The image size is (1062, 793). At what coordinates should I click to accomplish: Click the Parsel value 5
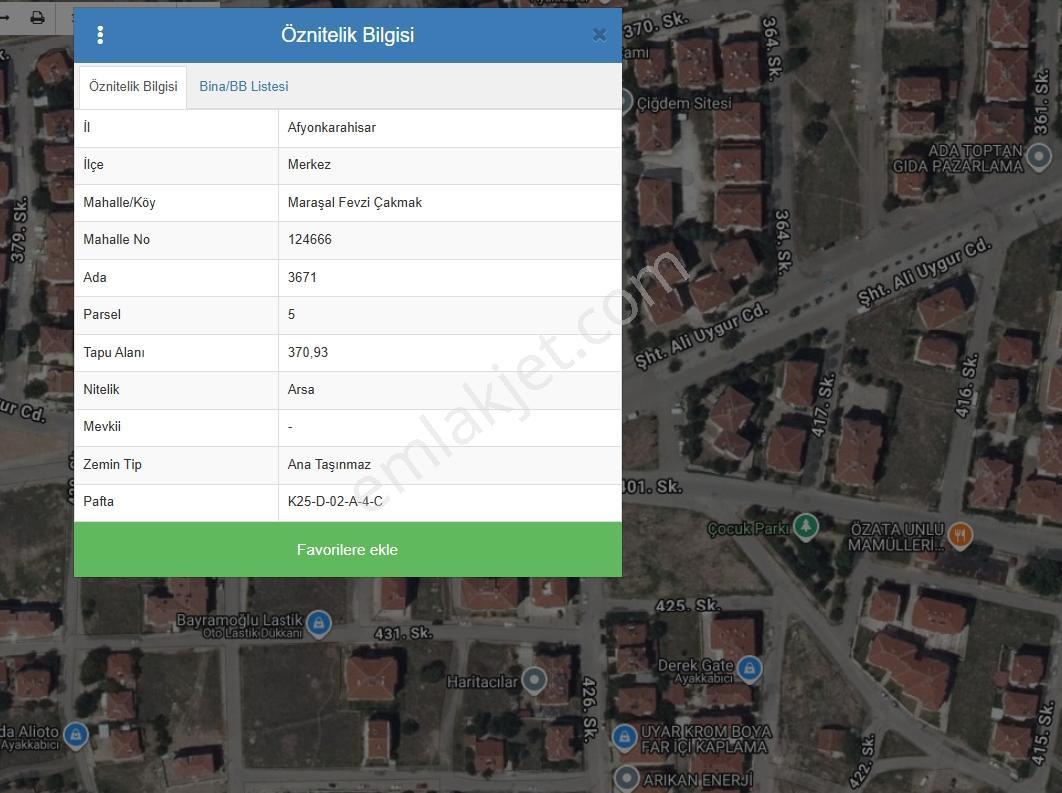(x=291, y=314)
